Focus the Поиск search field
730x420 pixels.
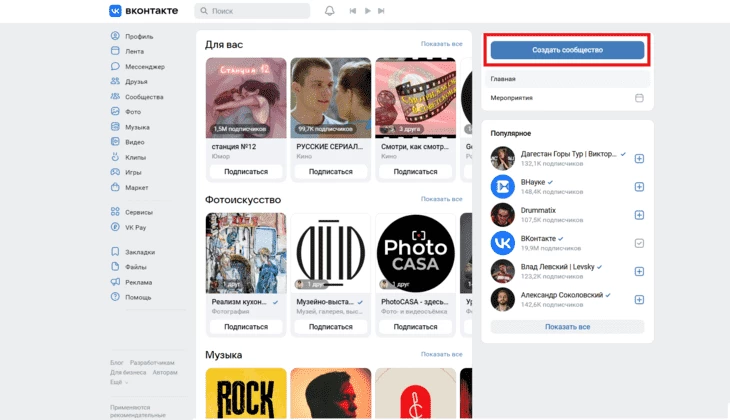pos(252,11)
